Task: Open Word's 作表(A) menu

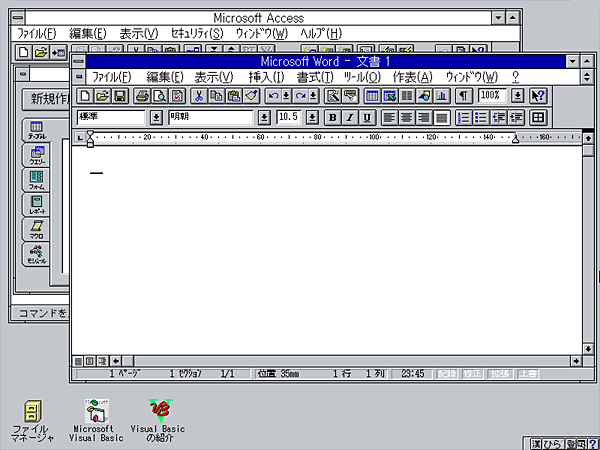Action: [412, 77]
